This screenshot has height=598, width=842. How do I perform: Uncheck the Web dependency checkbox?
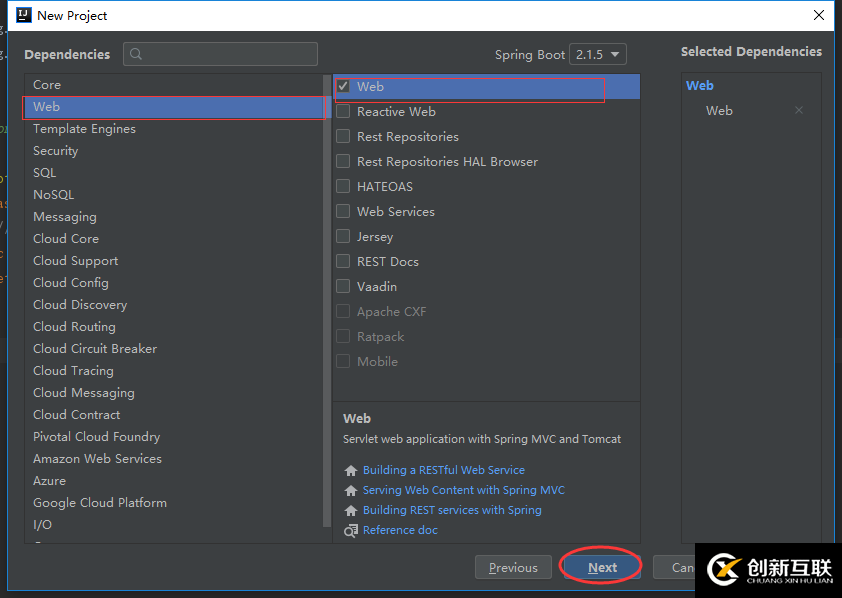click(x=343, y=87)
